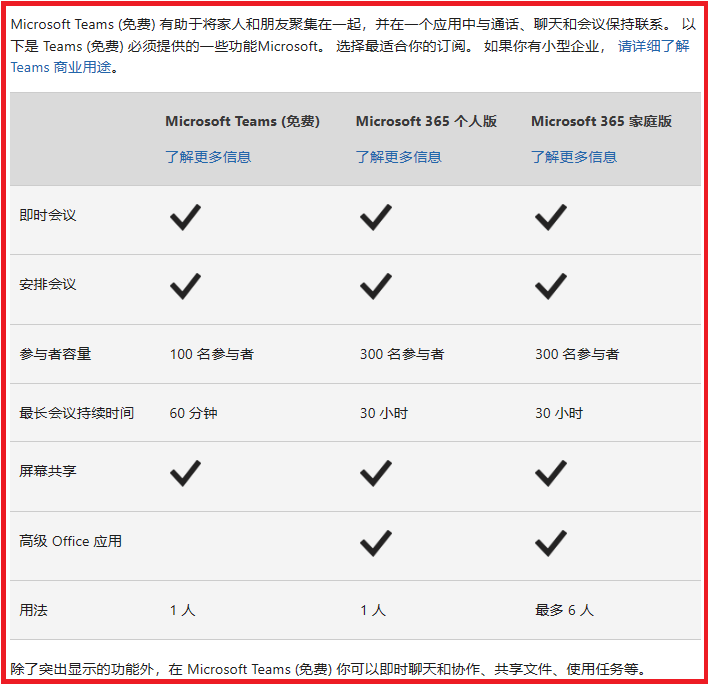
Task: Click the 安排会议 checkmark for 365 个人版
Action: click(x=376, y=286)
